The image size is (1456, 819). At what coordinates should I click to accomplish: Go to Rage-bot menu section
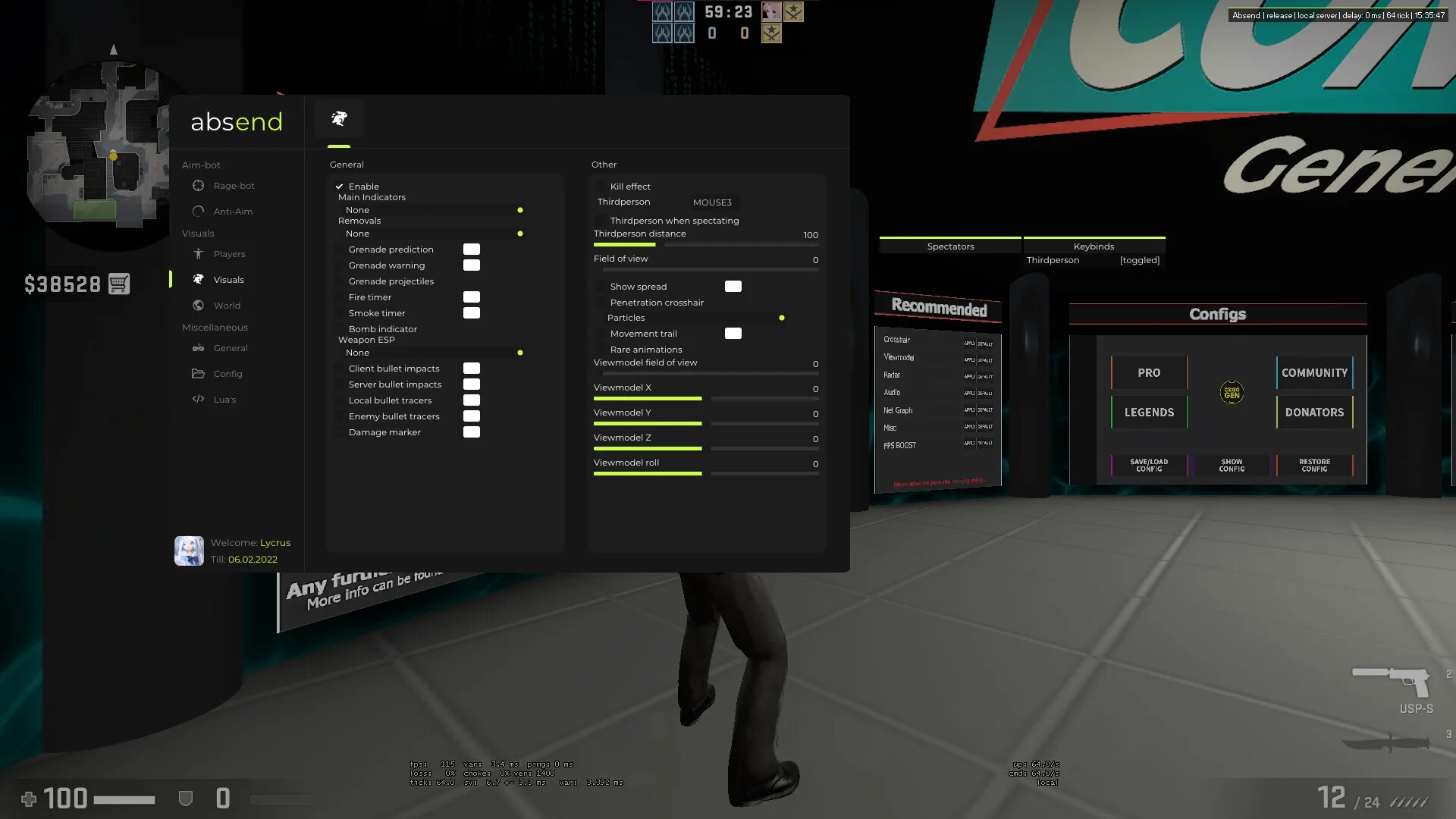coord(234,186)
